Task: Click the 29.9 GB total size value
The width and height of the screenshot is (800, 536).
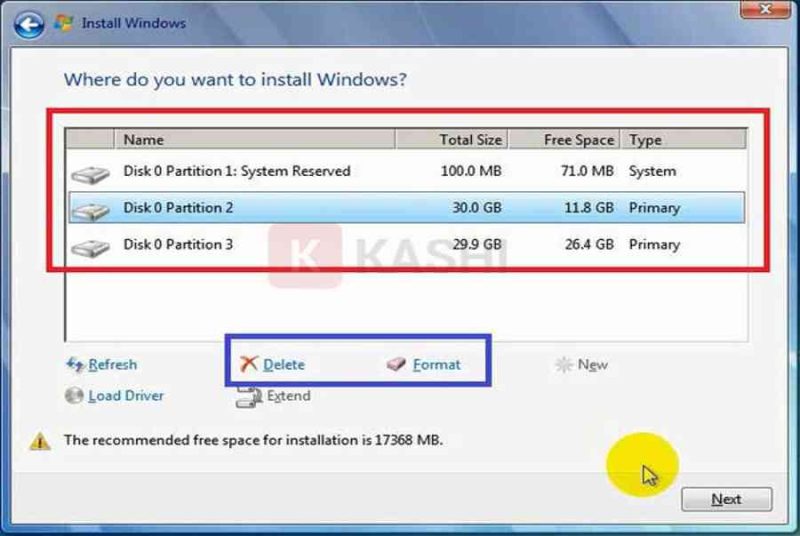Action: click(x=477, y=244)
